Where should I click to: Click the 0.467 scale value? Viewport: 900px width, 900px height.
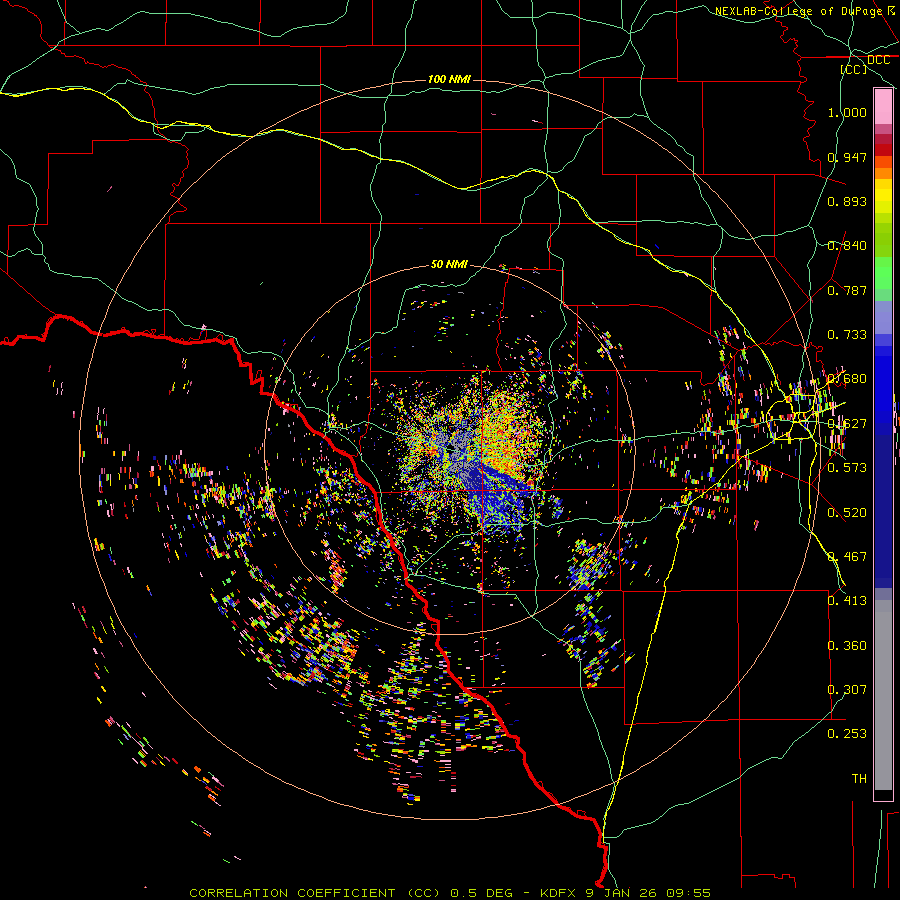point(847,557)
